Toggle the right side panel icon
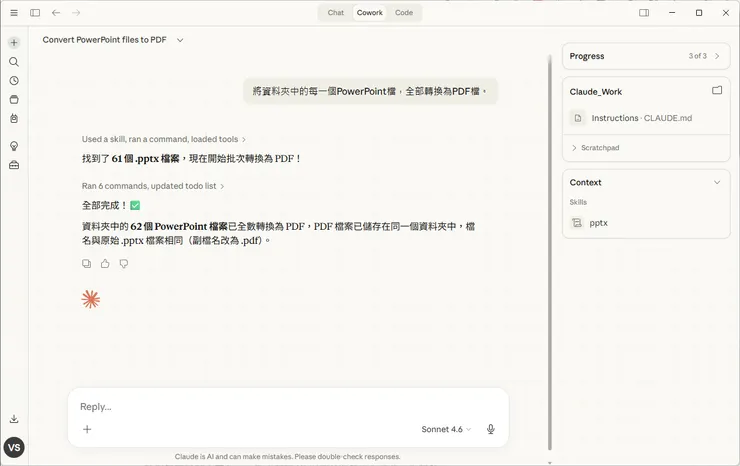 (644, 13)
